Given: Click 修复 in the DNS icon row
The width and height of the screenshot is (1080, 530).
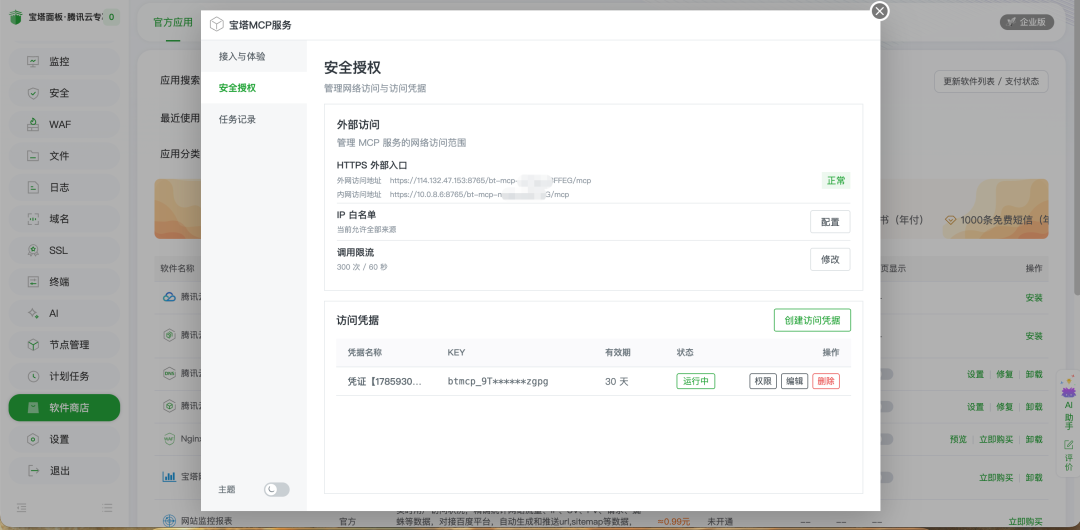Looking at the screenshot, I should point(1004,374).
